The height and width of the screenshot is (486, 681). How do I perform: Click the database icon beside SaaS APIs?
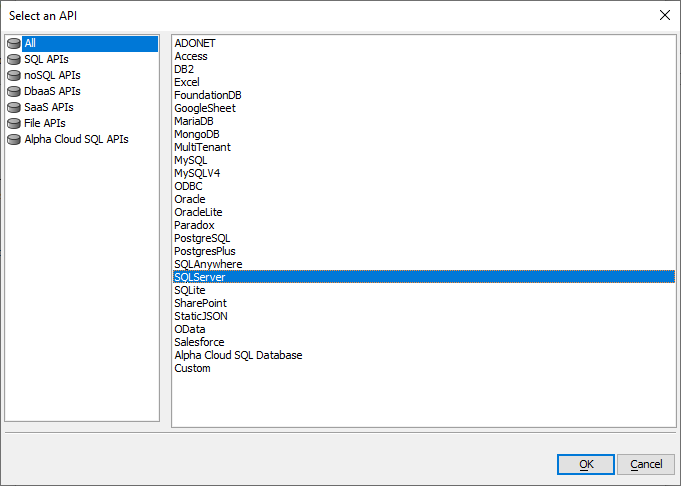coord(14,107)
